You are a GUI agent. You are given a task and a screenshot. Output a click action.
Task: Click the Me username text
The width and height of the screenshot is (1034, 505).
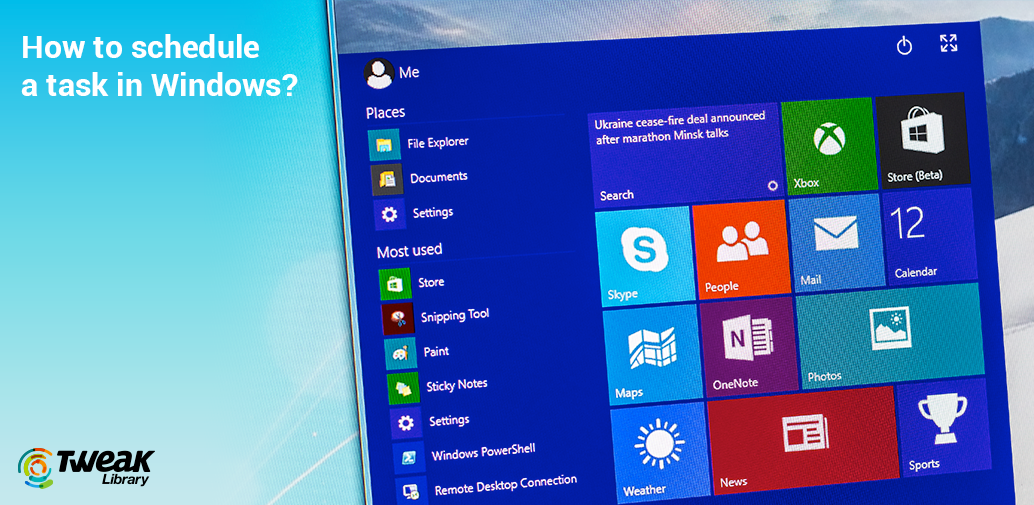409,73
